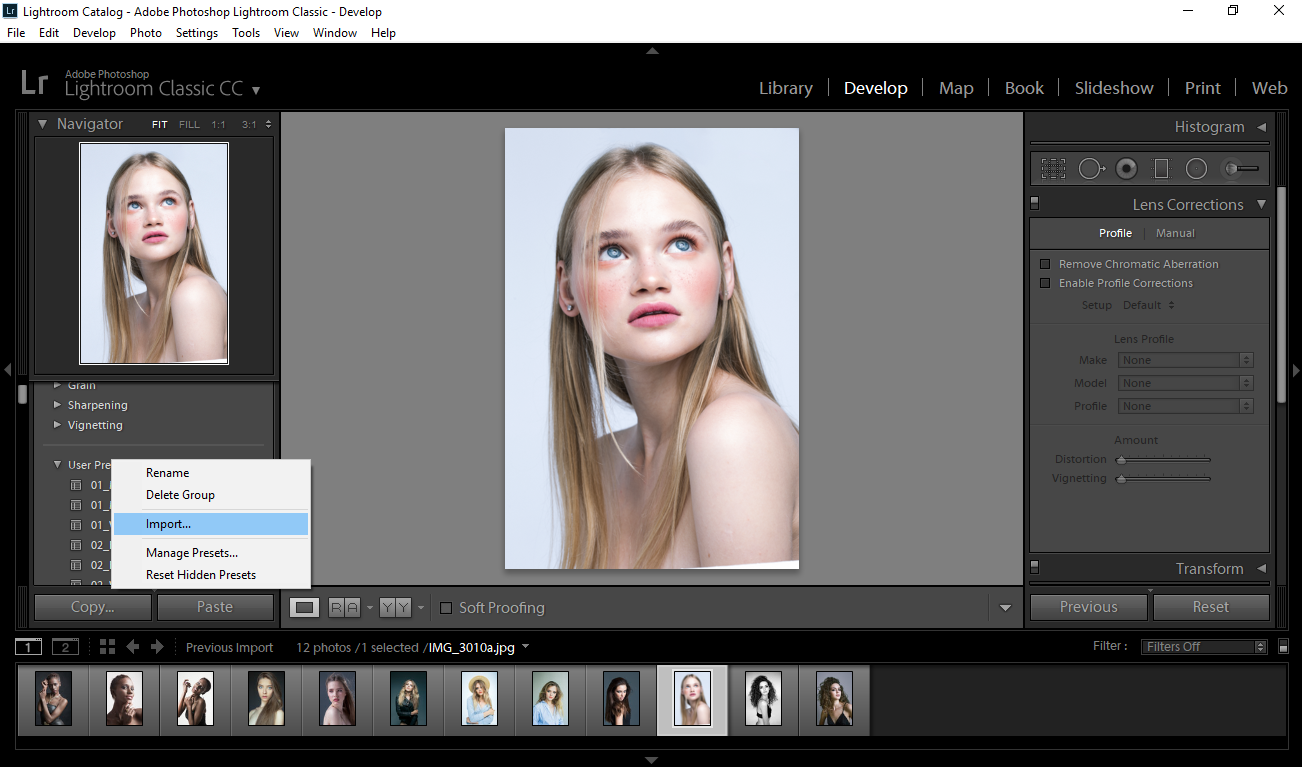The height and width of the screenshot is (767, 1302).
Task: Switch to the Library module
Action: (x=785, y=88)
